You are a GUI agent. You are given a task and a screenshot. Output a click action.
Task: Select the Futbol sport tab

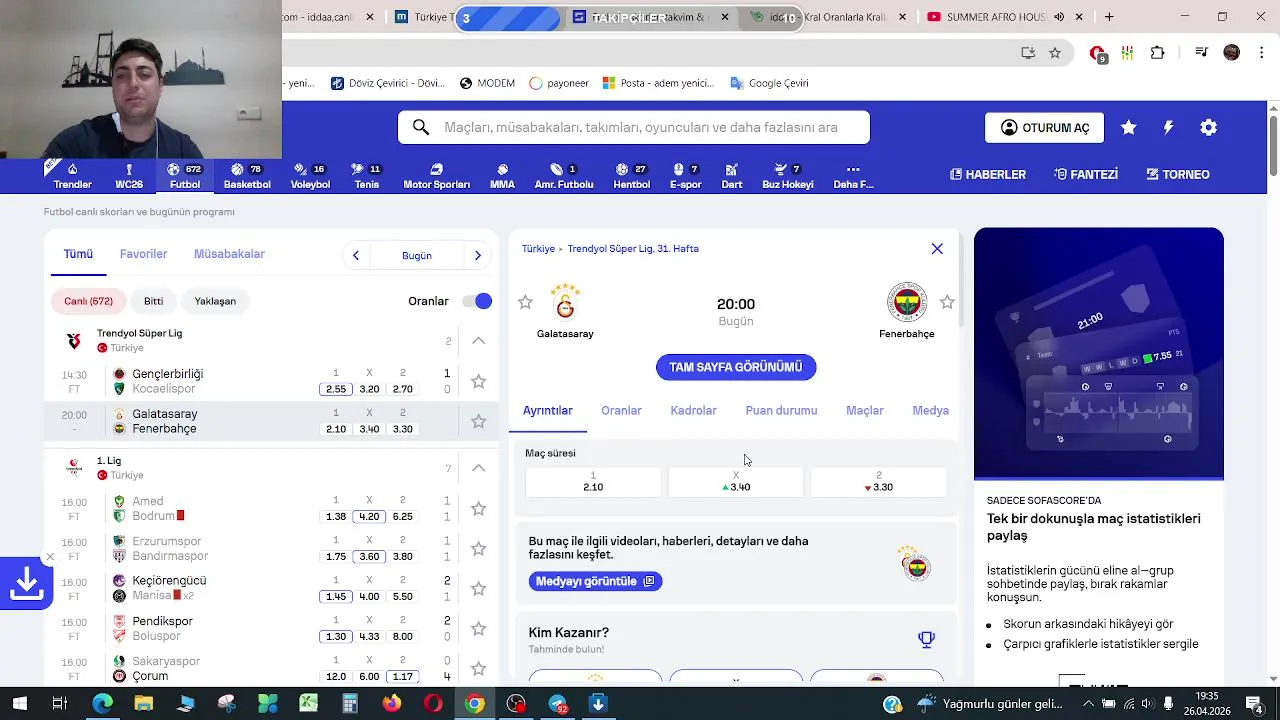(185, 176)
